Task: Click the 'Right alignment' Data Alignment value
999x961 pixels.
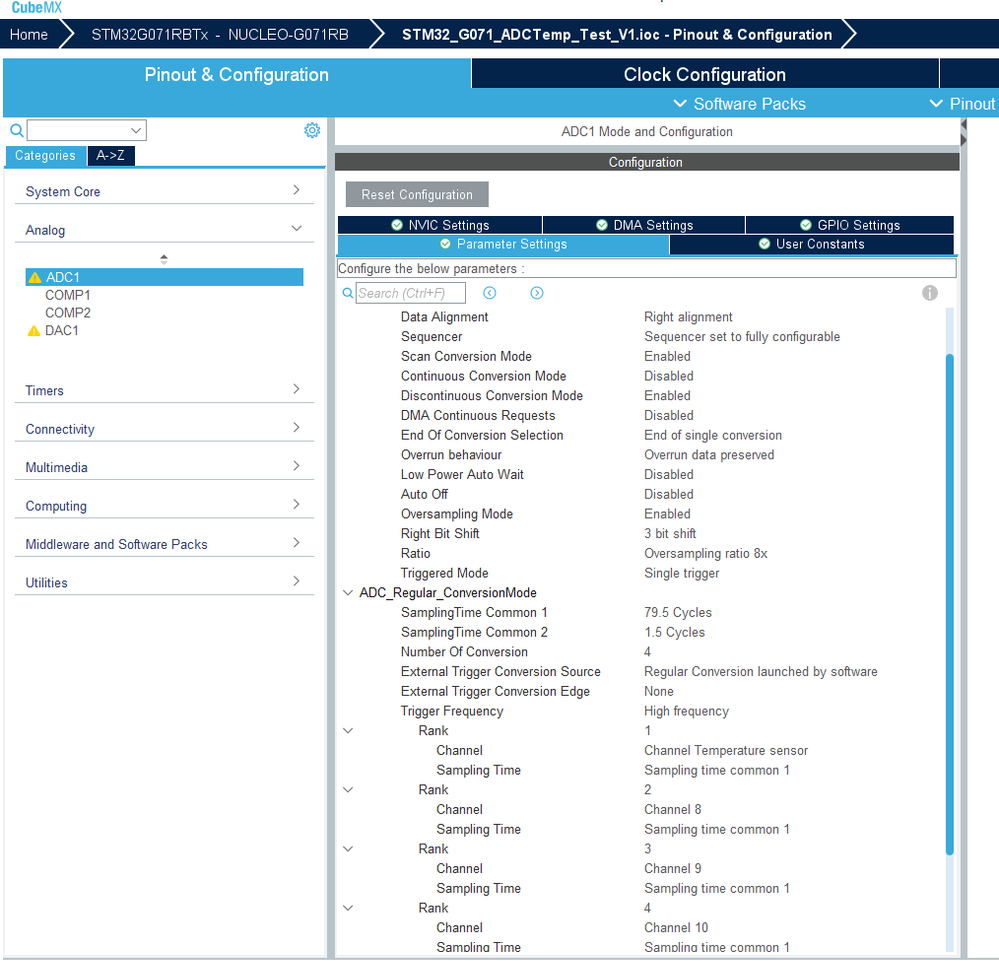Action: point(688,317)
